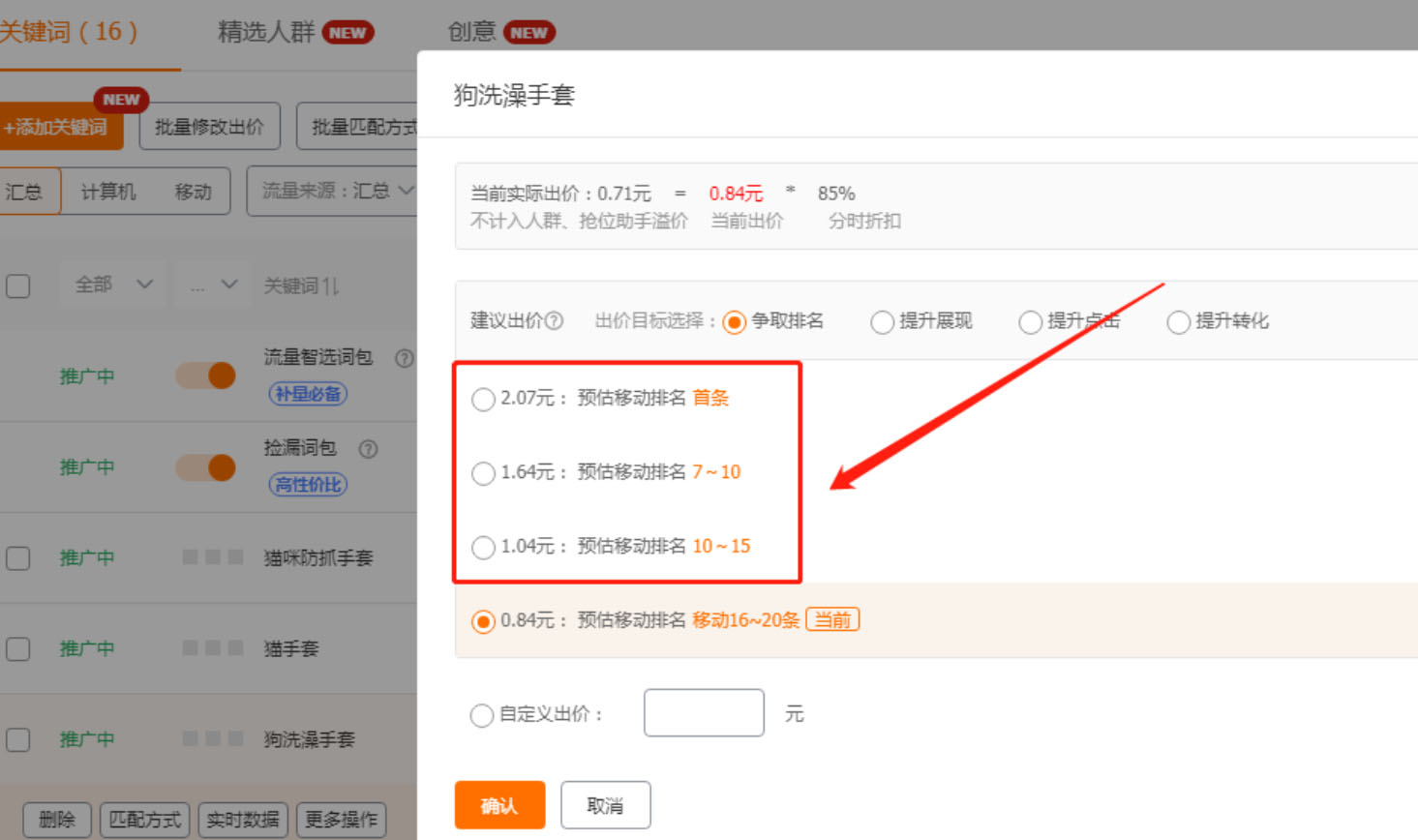Select 移动 device tab

coord(194,192)
